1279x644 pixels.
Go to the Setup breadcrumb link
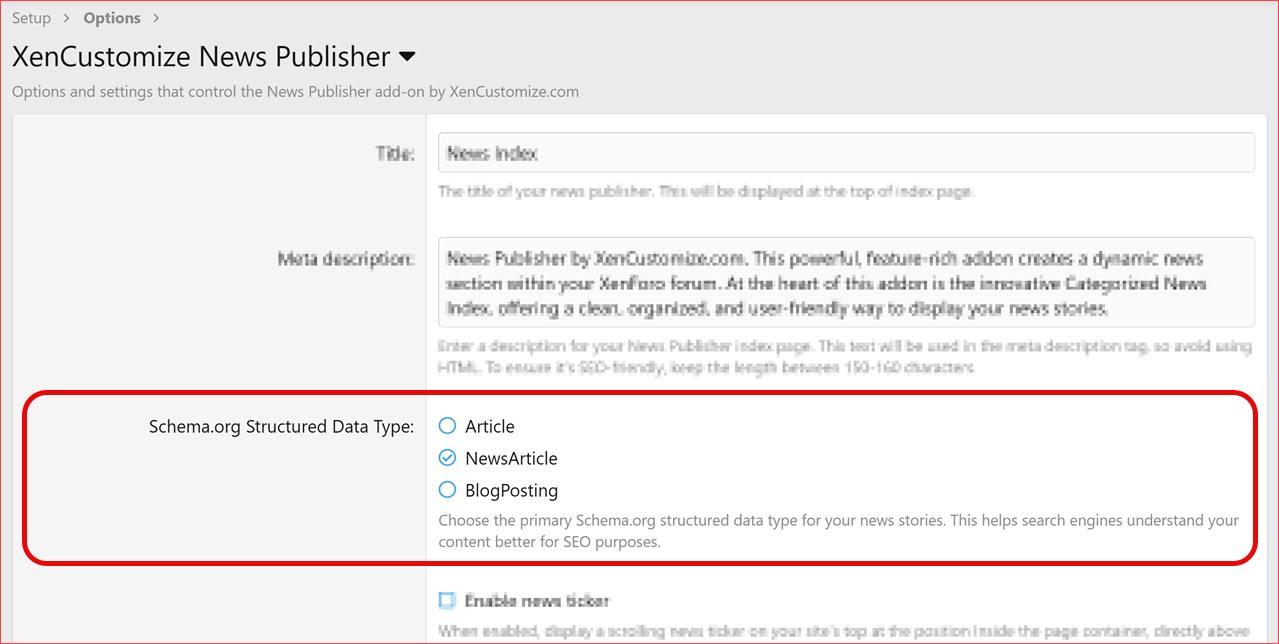[31, 18]
